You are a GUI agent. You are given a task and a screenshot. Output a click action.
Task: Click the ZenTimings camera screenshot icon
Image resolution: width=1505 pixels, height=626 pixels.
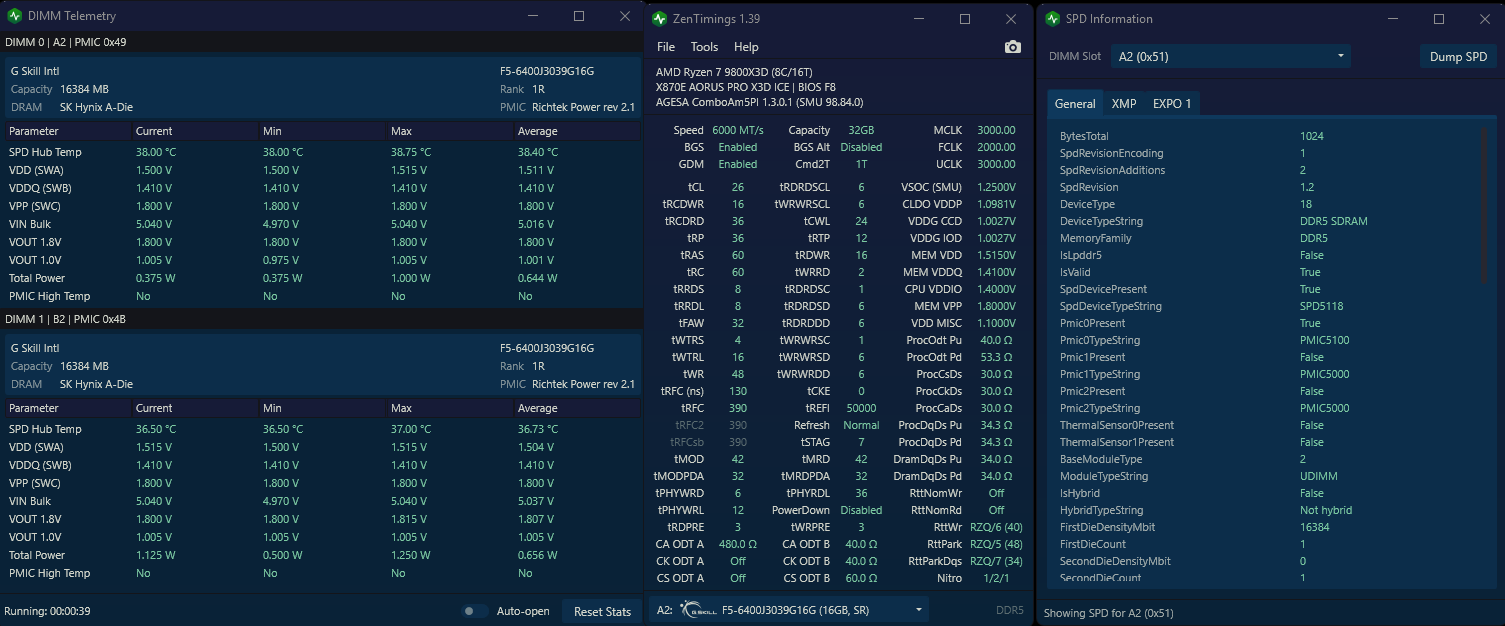tap(1013, 47)
